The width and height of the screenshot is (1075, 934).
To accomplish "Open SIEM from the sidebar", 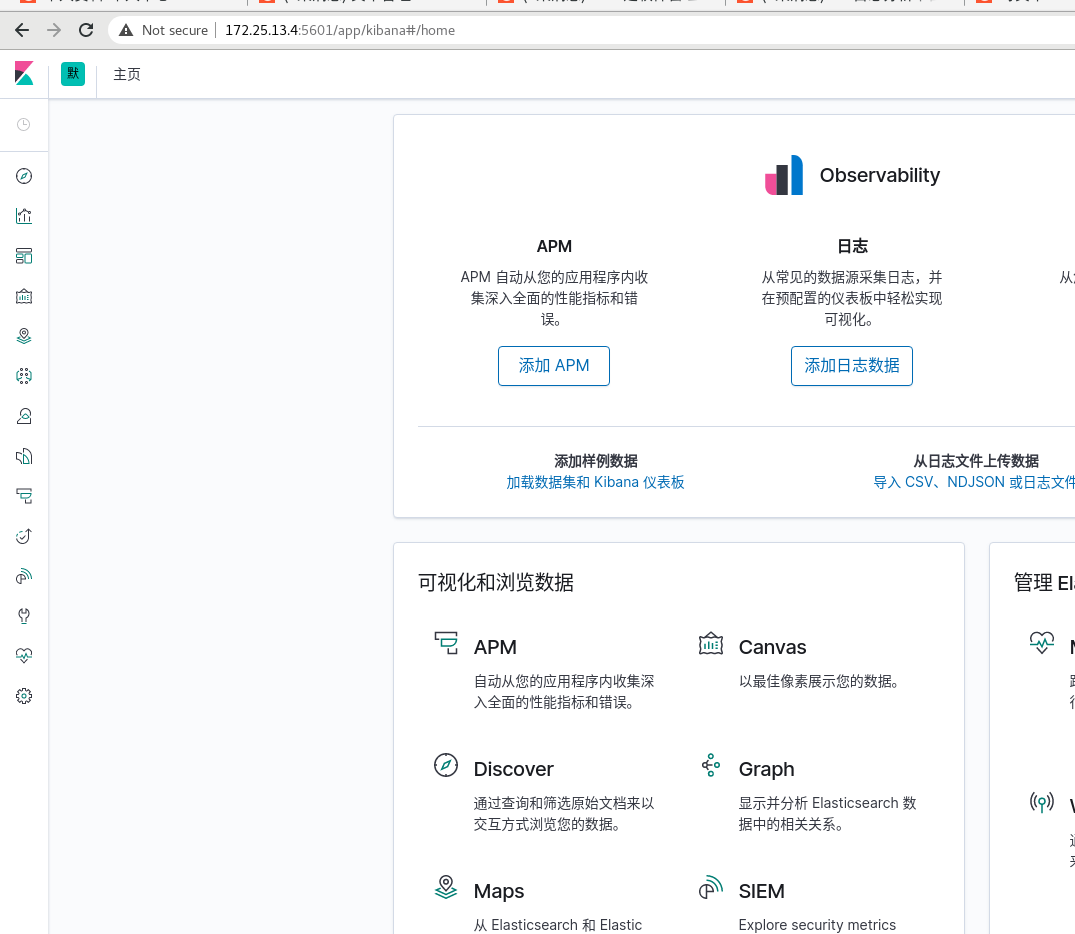I will coord(24,576).
